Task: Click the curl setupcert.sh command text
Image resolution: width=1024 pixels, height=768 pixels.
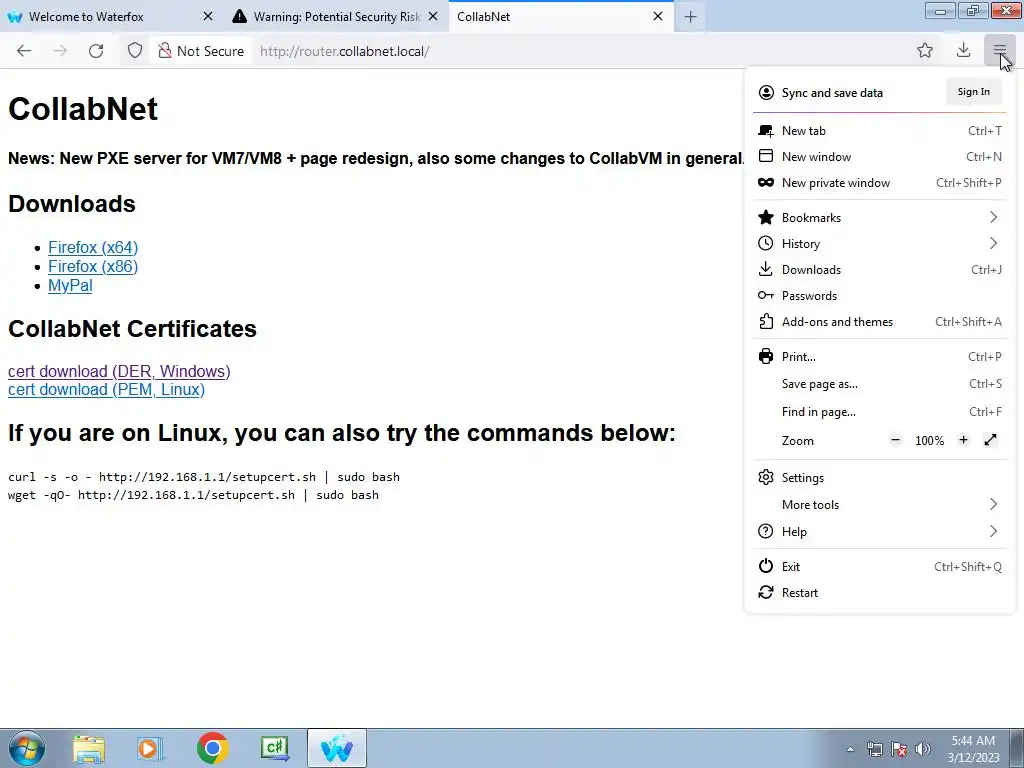Action: 204,477
